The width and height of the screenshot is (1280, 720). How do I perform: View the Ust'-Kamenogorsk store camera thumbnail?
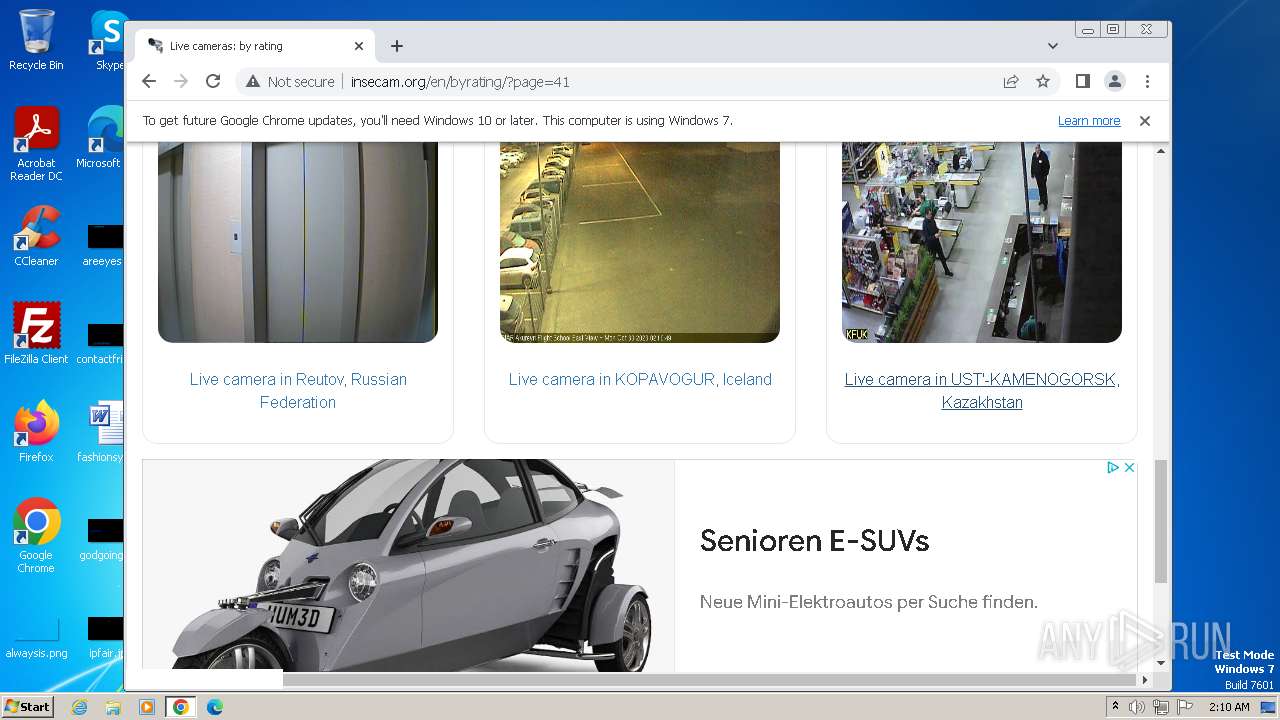tap(982, 242)
